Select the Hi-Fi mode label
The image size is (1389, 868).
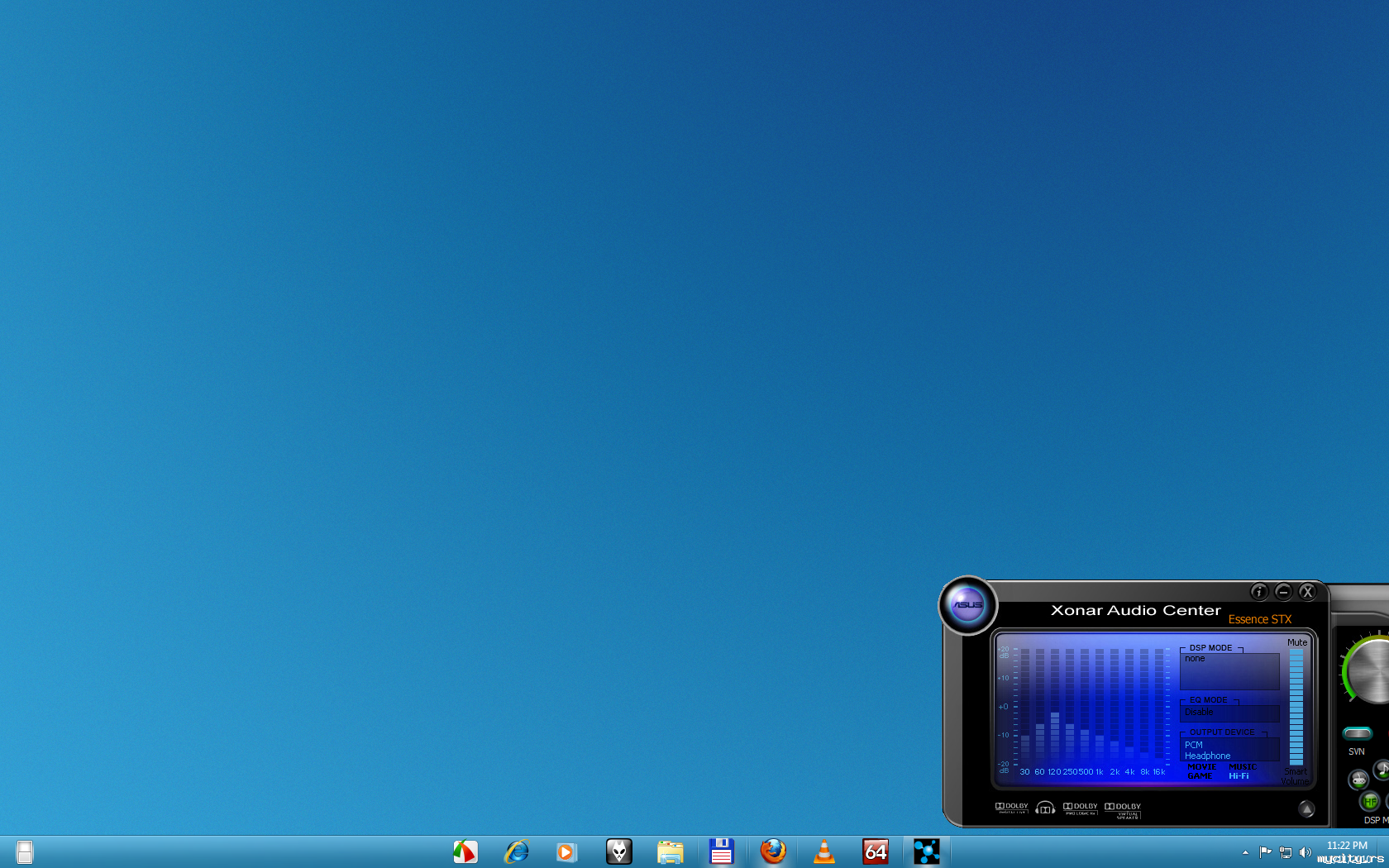click(1239, 776)
